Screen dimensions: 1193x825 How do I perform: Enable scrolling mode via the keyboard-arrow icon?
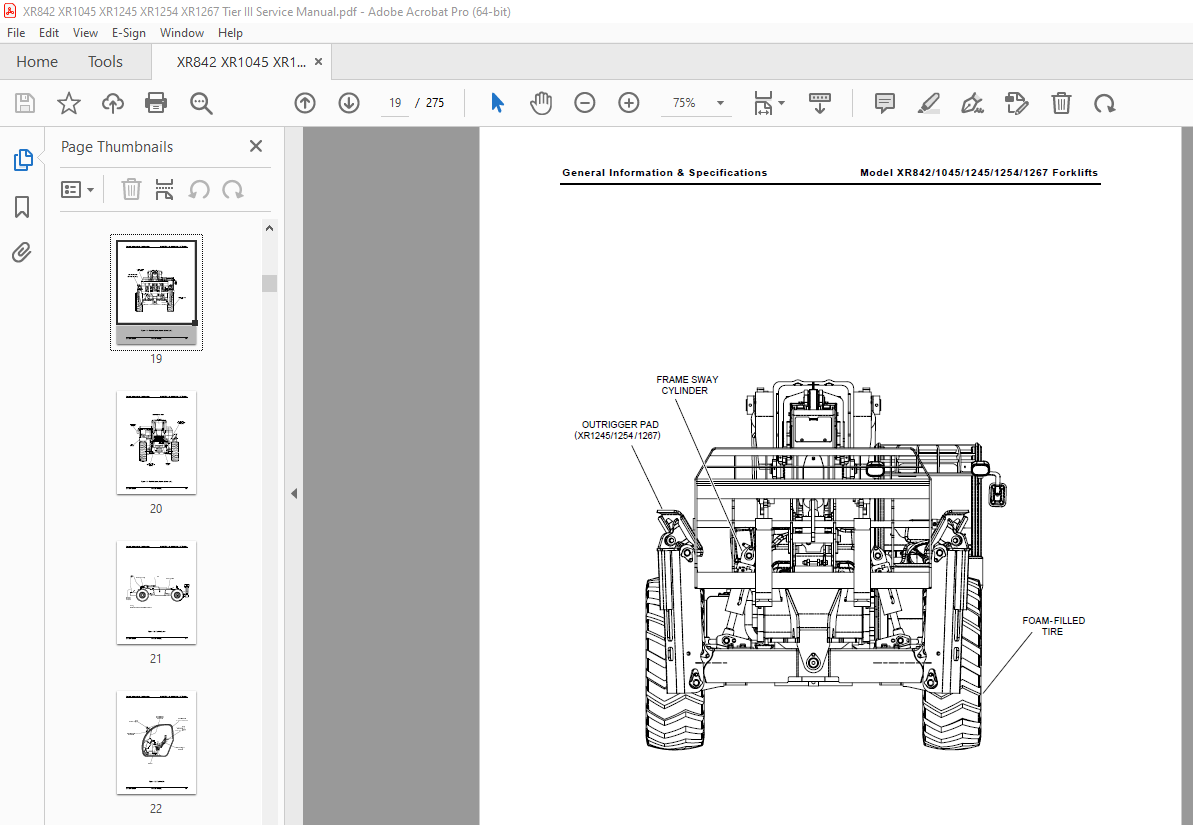(819, 103)
